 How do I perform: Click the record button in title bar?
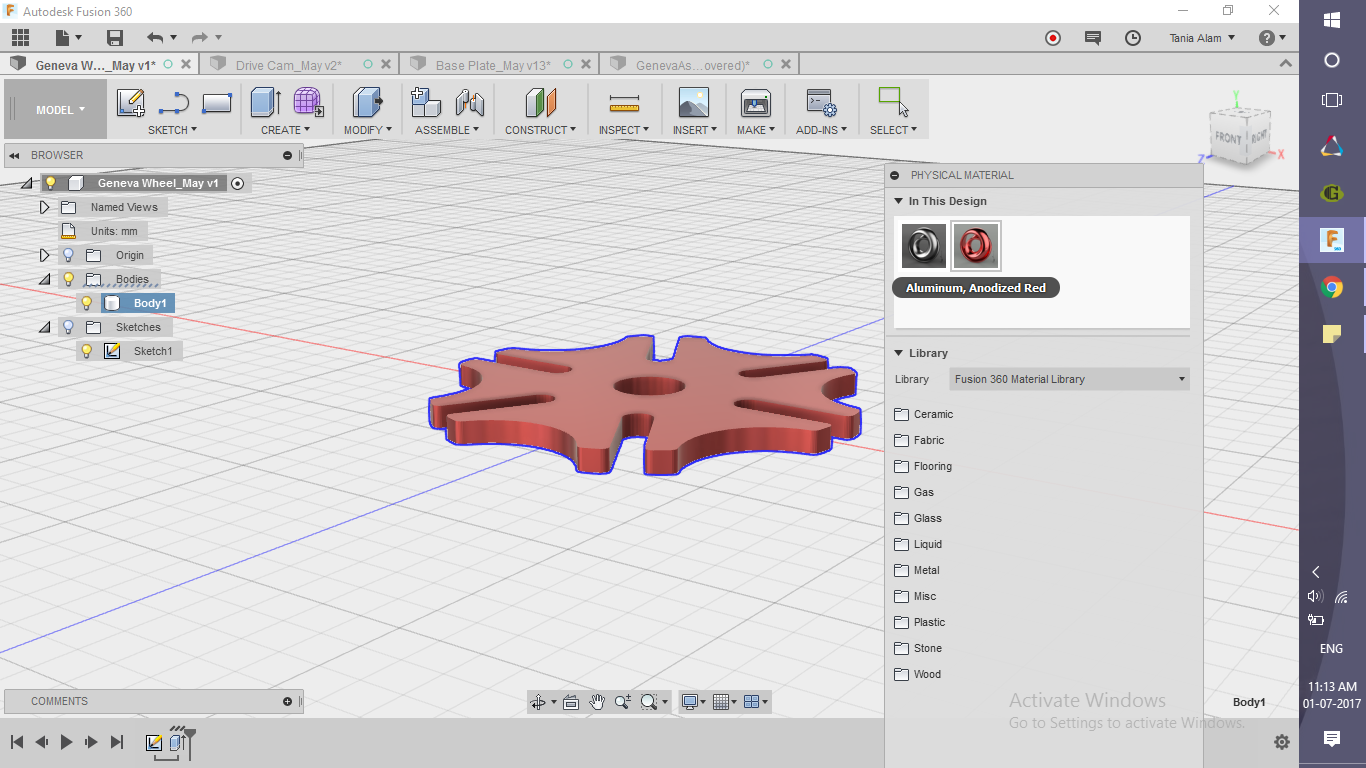[x=1053, y=38]
